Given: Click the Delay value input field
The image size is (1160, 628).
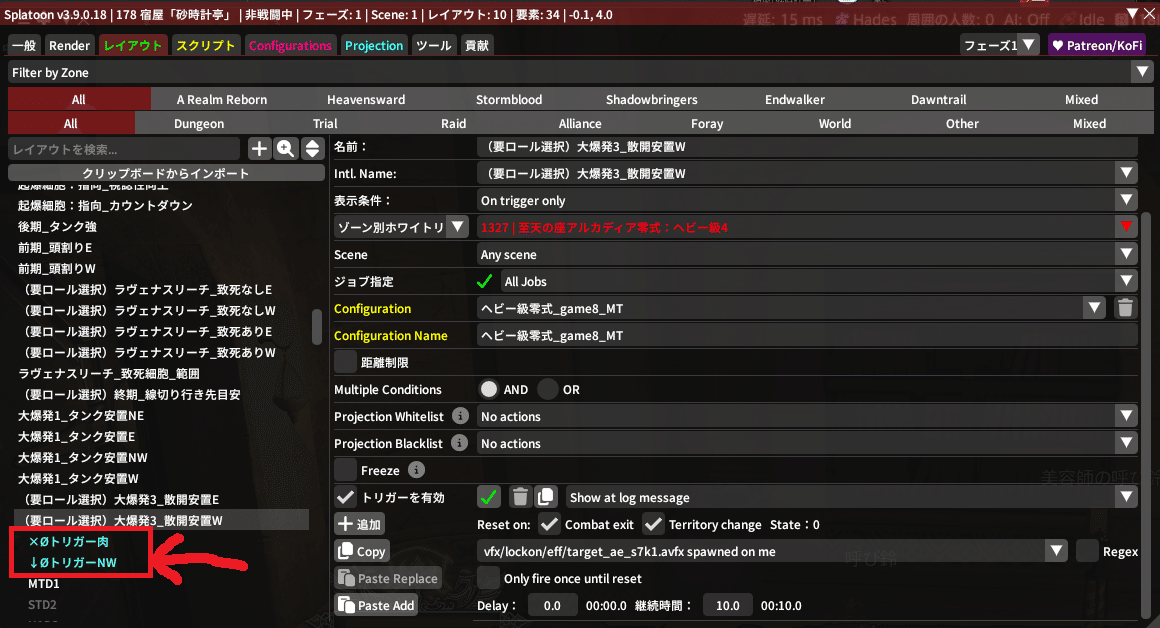Looking at the screenshot, I should coord(552,605).
